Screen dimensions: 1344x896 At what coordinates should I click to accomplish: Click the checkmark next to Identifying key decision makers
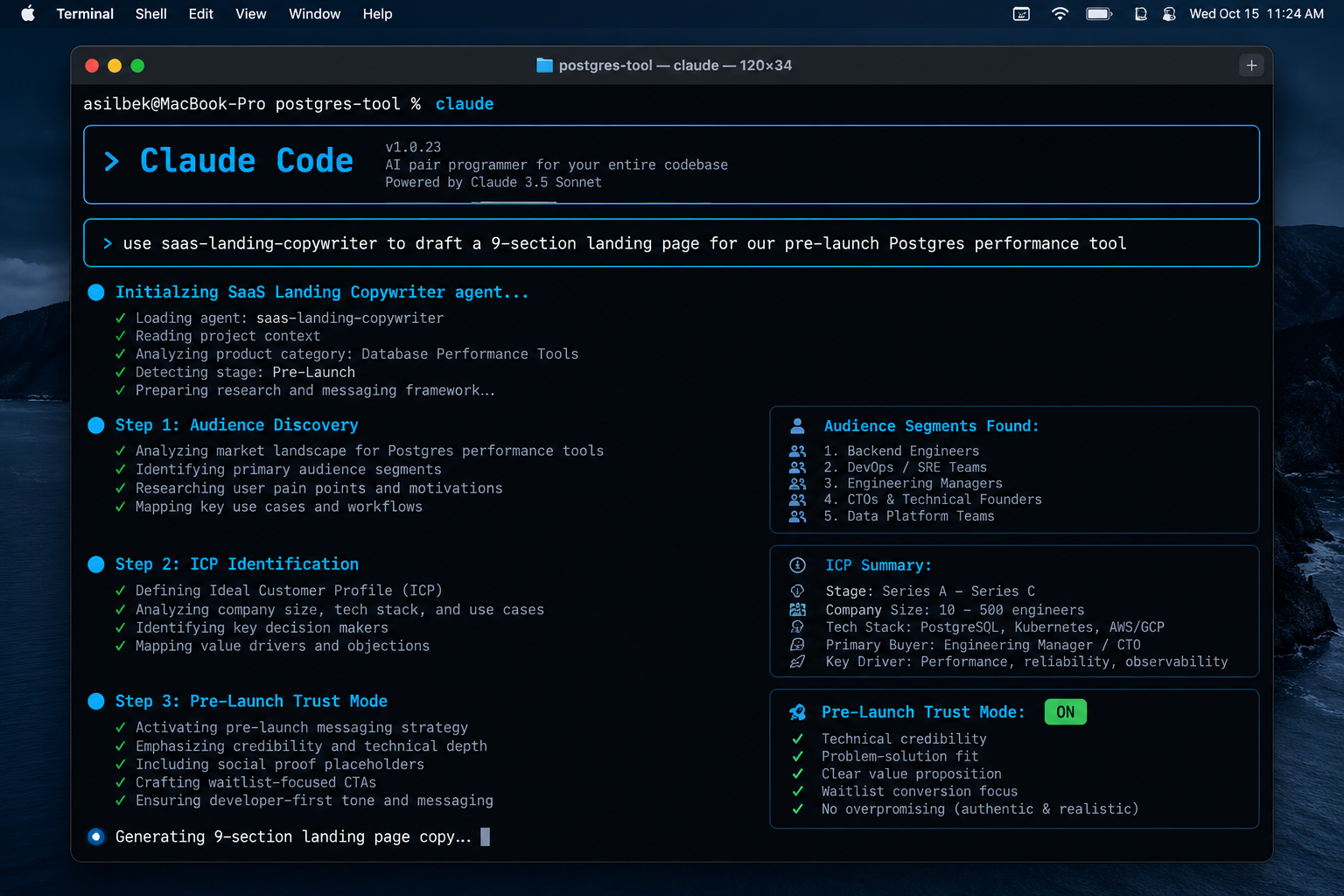pyautogui.click(x=121, y=627)
